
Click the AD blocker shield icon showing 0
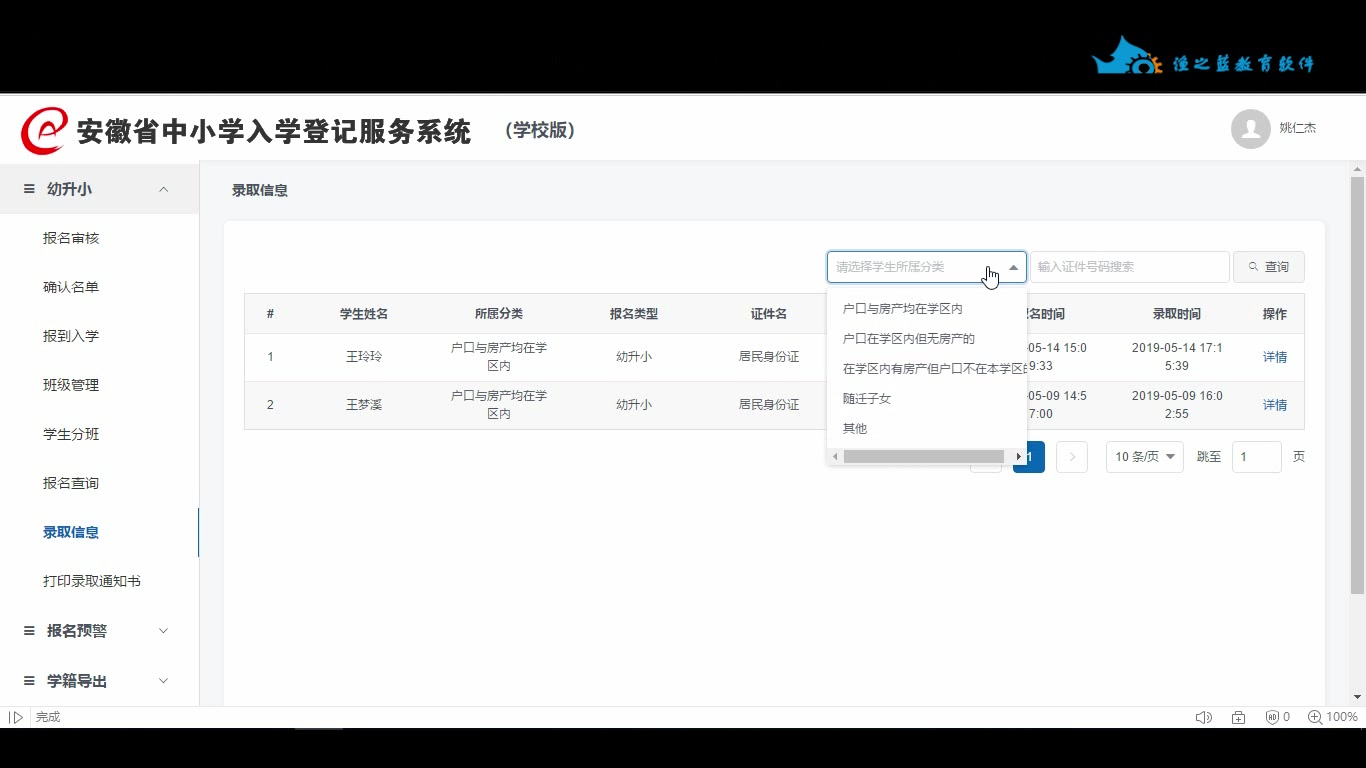pos(1271,717)
